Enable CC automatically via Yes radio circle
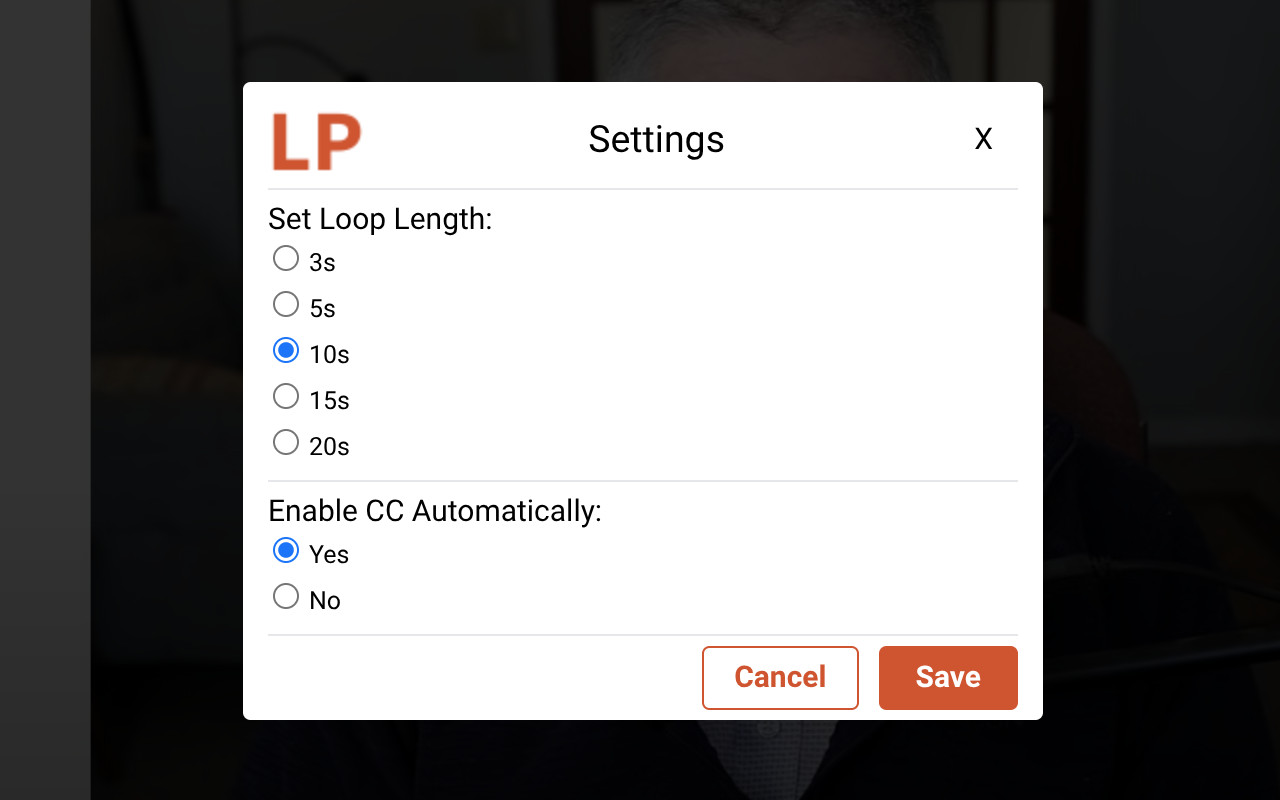This screenshot has height=800, width=1280. (x=286, y=550)
